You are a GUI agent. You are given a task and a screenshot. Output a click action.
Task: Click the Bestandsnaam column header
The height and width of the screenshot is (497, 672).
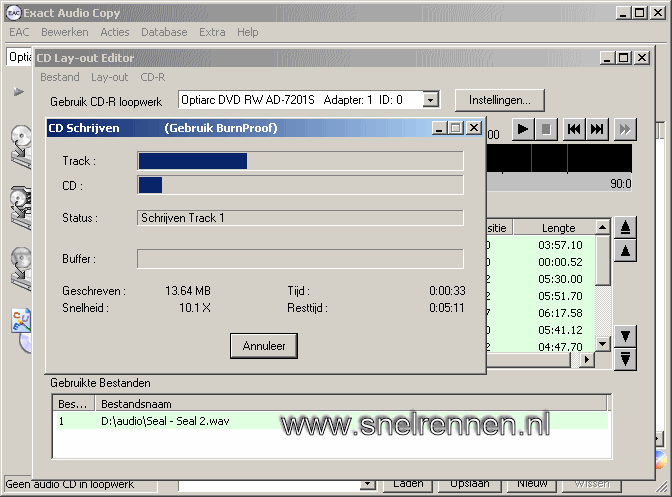[351, 404]
